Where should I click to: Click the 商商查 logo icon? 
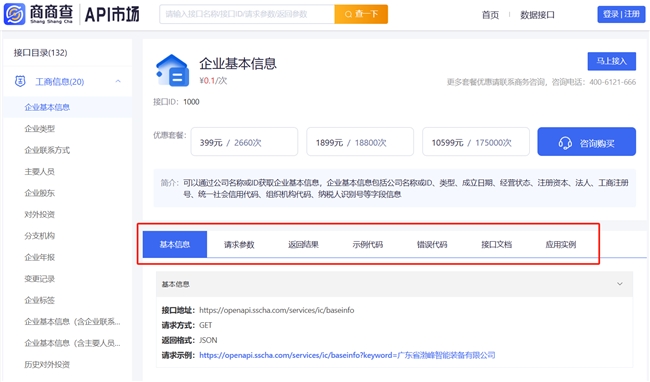pos(15,14)
